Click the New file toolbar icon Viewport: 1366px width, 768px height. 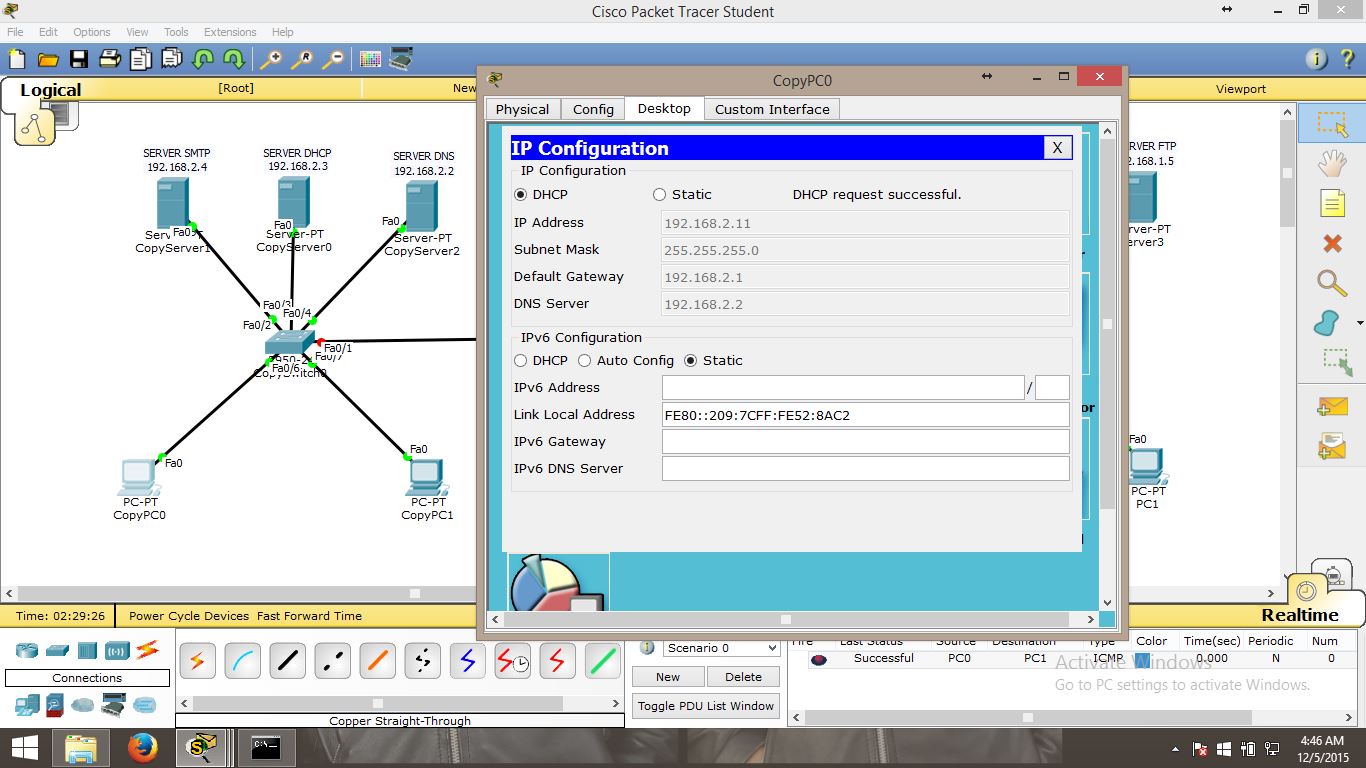16,59
